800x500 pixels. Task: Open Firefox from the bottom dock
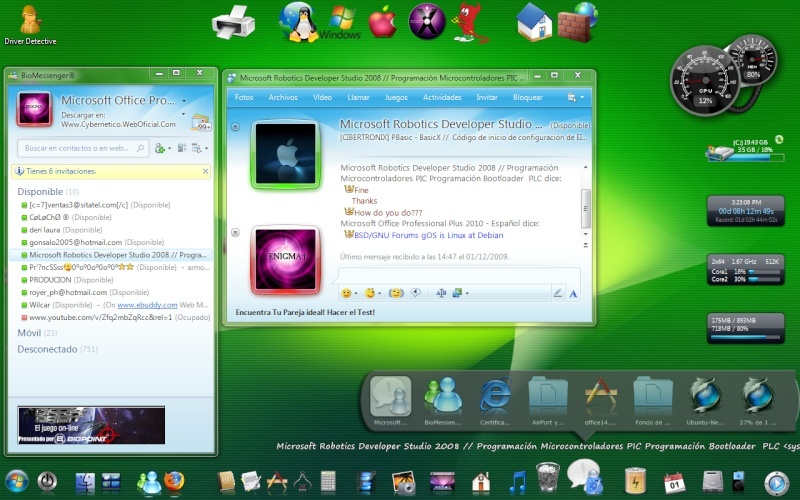(174, 481)
